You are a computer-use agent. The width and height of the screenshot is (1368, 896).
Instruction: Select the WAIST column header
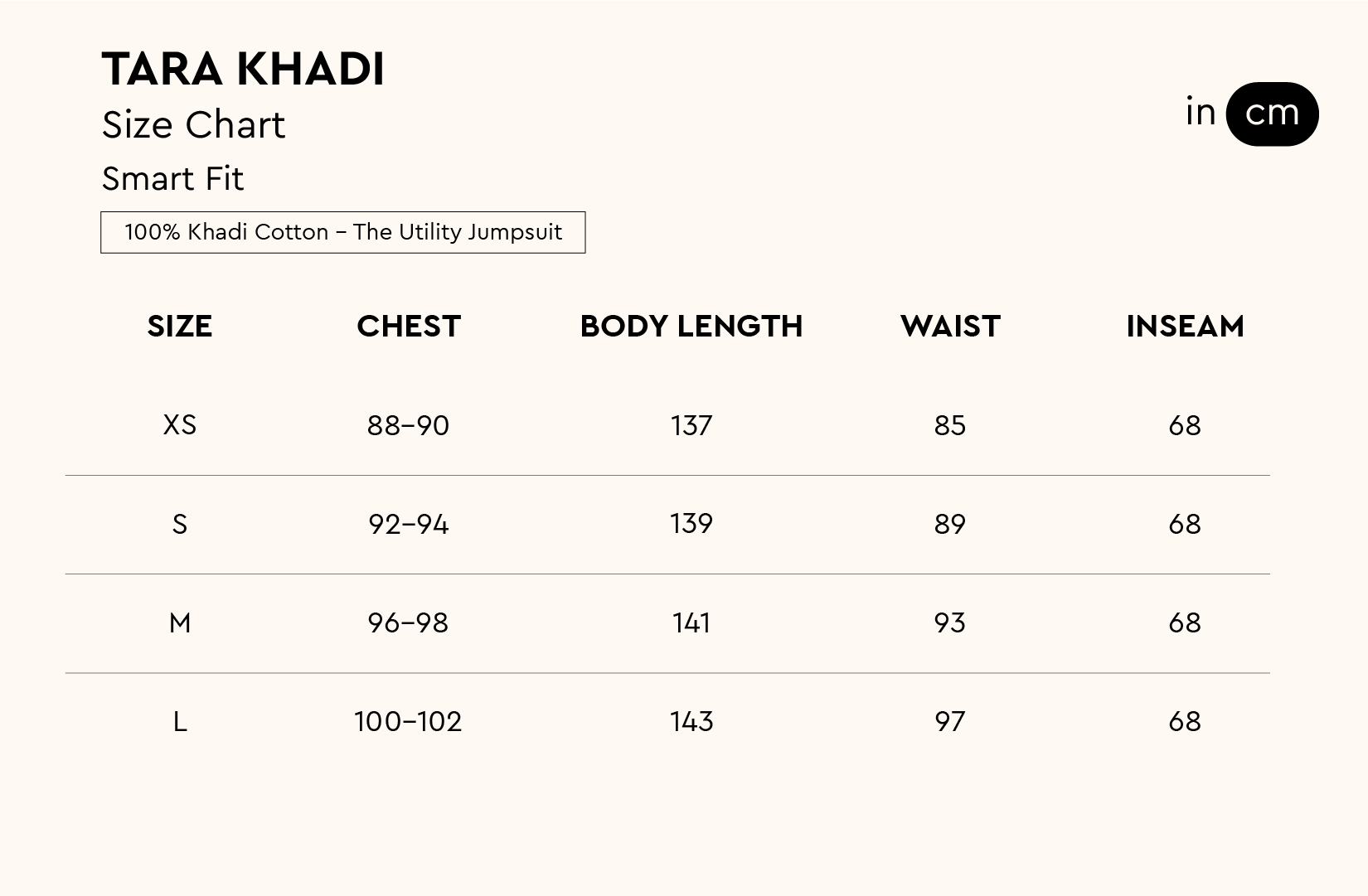tap(950, 327)
